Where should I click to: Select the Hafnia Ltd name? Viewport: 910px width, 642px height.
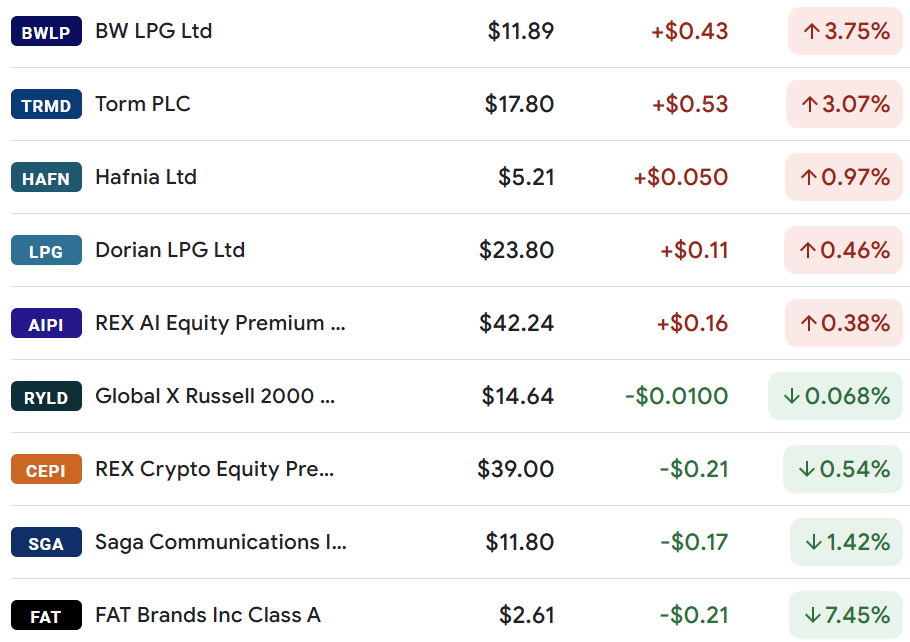click(146, 177)
